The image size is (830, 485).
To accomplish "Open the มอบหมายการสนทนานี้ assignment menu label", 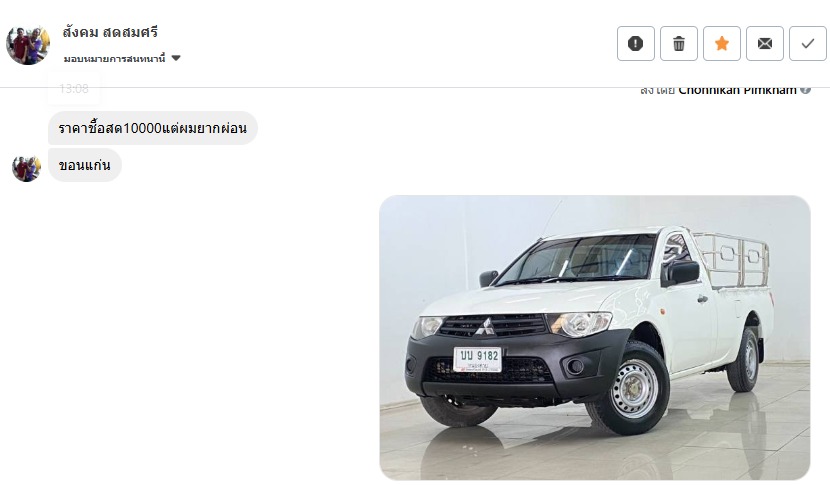I will coord(114,58).
